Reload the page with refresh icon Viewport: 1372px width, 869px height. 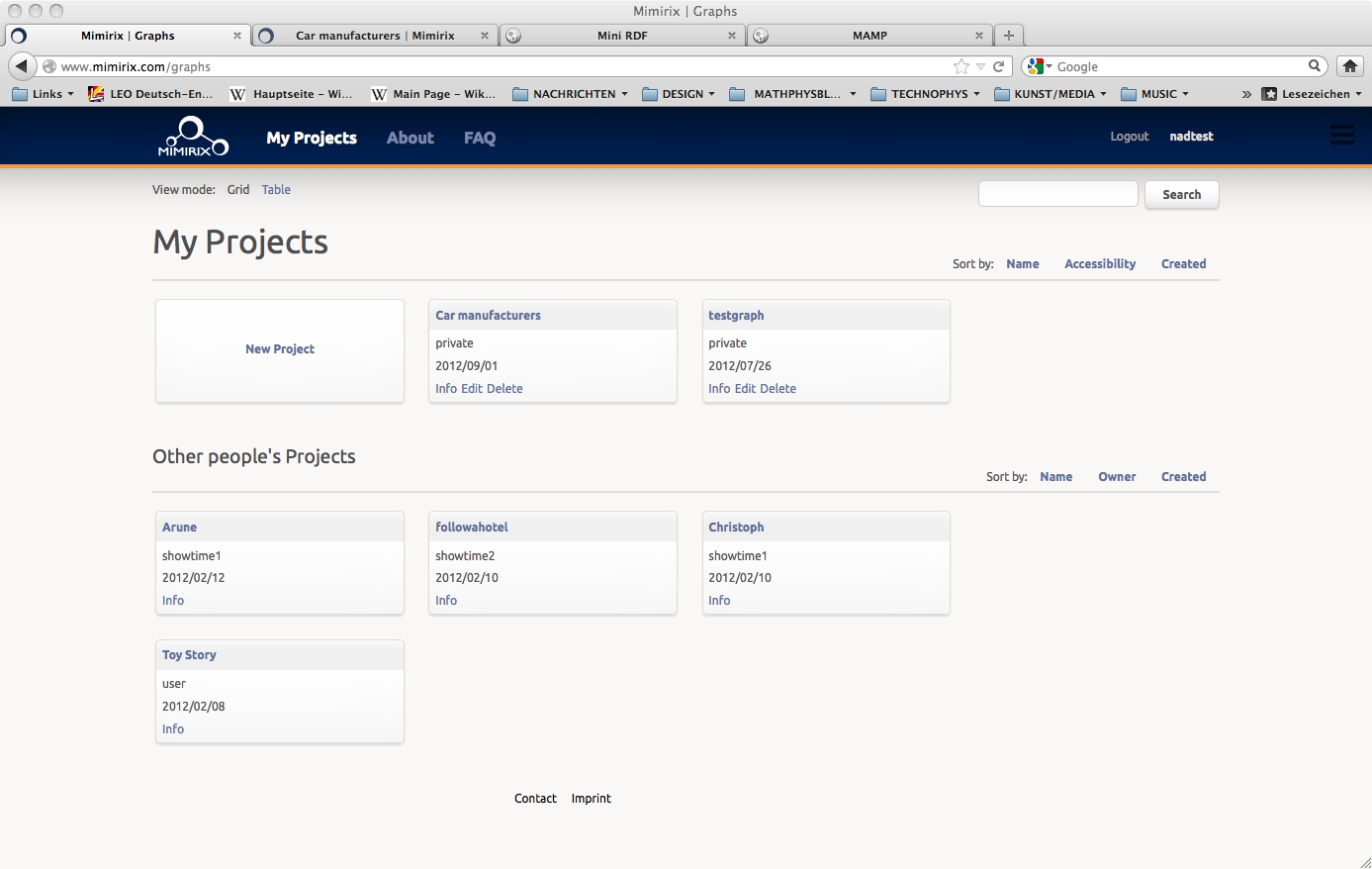(999, 66)
